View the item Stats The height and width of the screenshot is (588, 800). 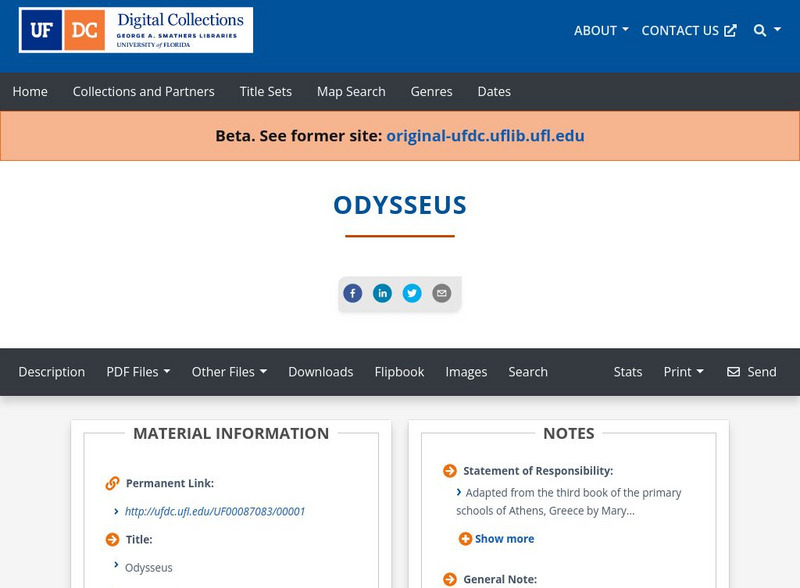point(628,371)
